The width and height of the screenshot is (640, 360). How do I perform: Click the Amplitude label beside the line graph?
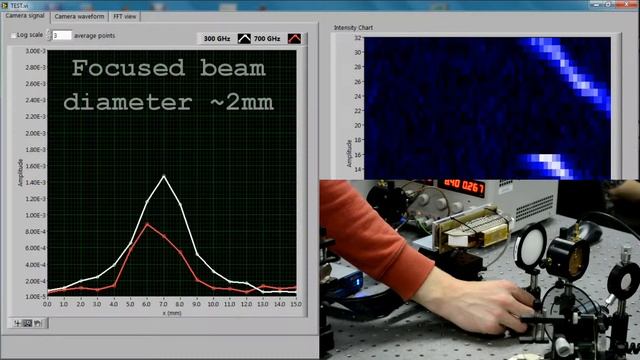(20, 173)
